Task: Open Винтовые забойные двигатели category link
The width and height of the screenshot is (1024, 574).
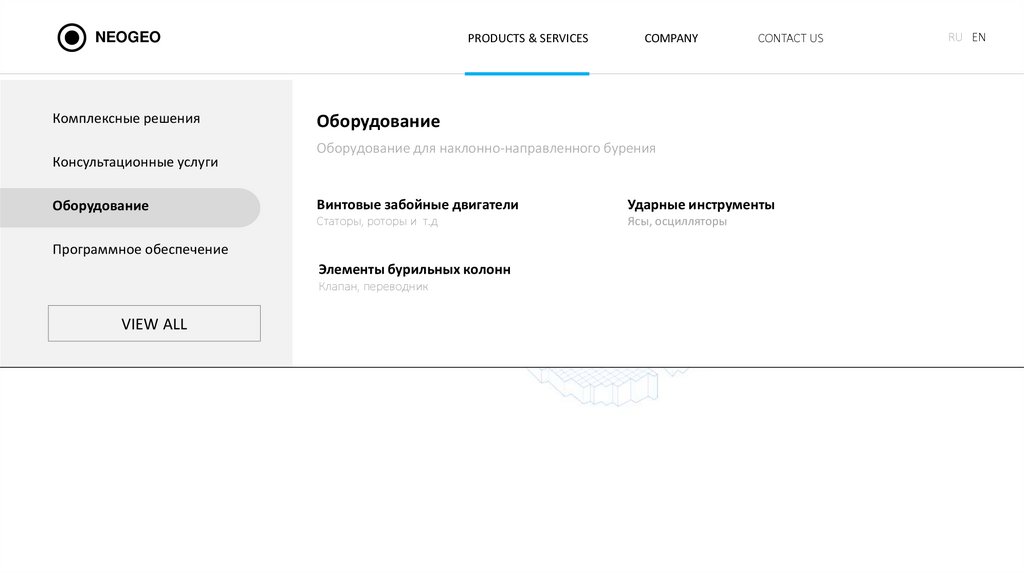Action: tap(417, 204)
